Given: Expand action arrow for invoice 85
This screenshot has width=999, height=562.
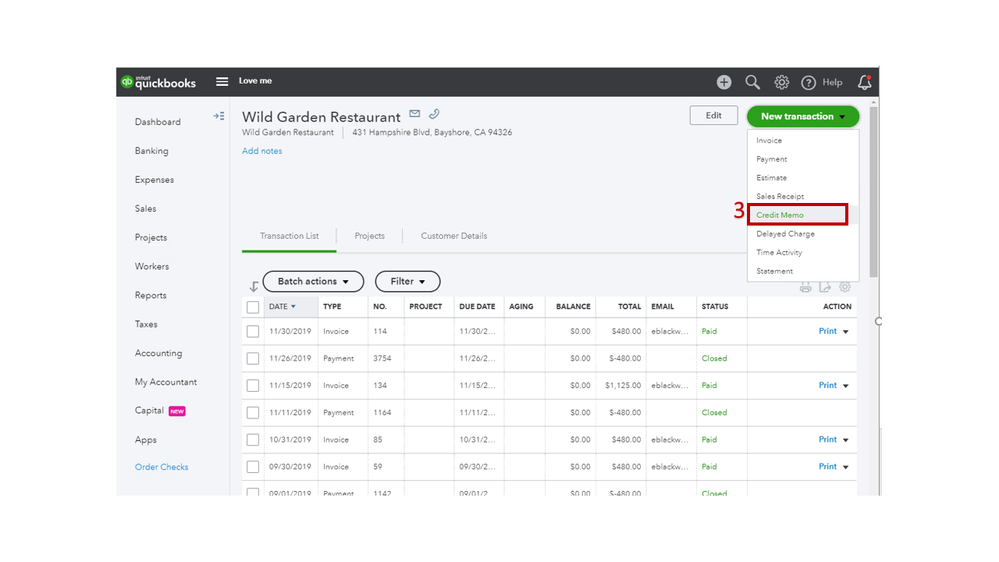Looking at the screenshot, I should pyautogui.click(x=846, y=440).
